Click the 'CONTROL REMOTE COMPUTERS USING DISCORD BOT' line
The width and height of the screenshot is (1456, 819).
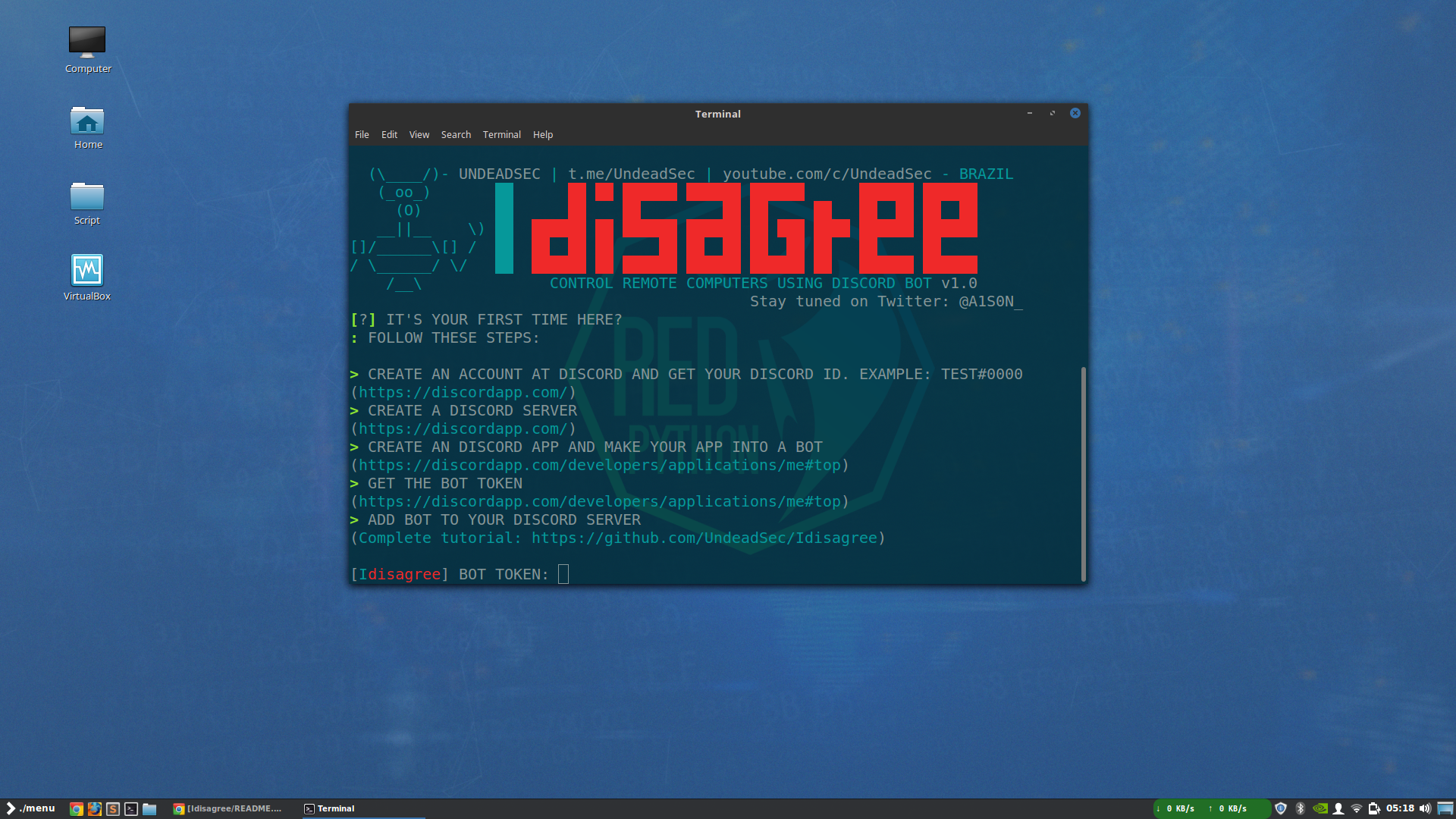point(741,283)
